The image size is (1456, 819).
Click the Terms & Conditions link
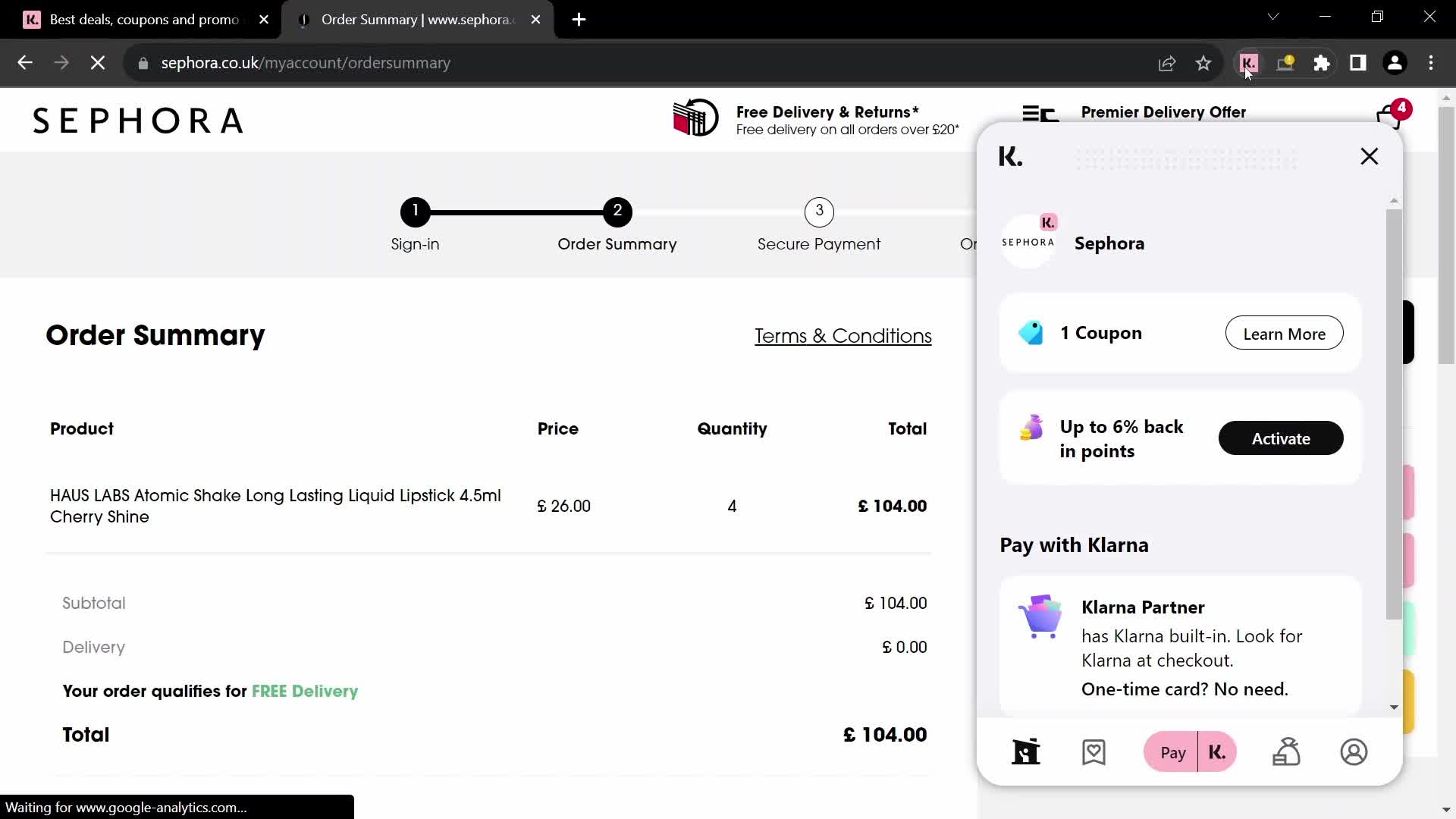843,335
